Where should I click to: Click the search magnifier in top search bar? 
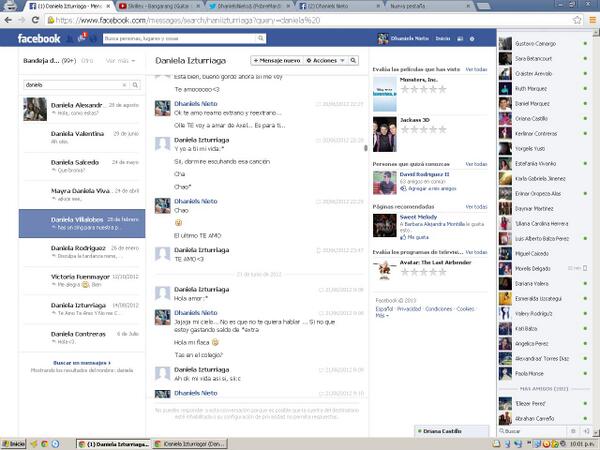click(261, 38)
